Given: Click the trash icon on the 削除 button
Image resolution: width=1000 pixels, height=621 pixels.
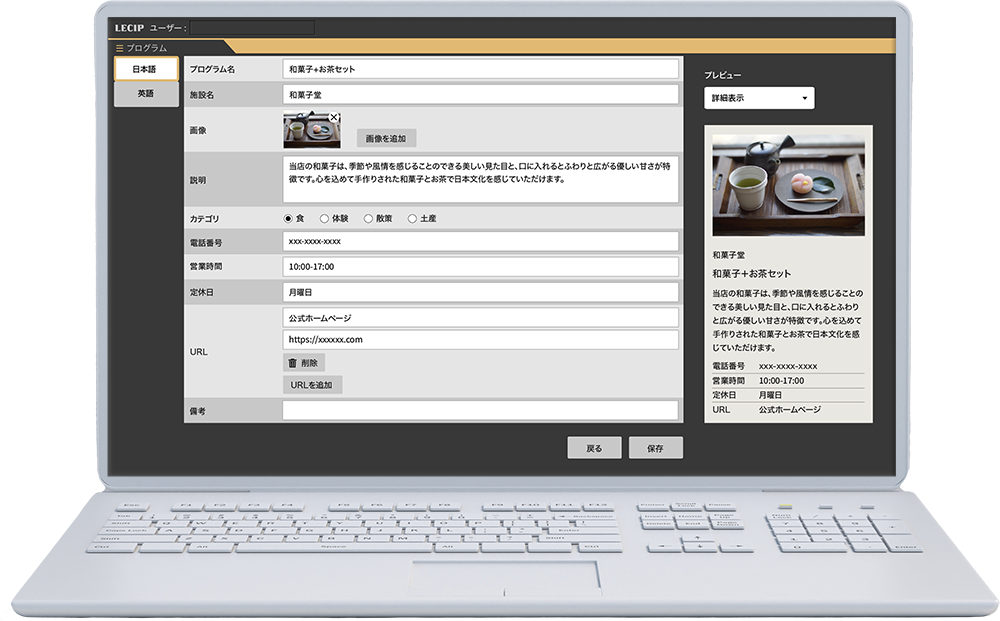Looking at the screenshot, I should tap(293, 363).
